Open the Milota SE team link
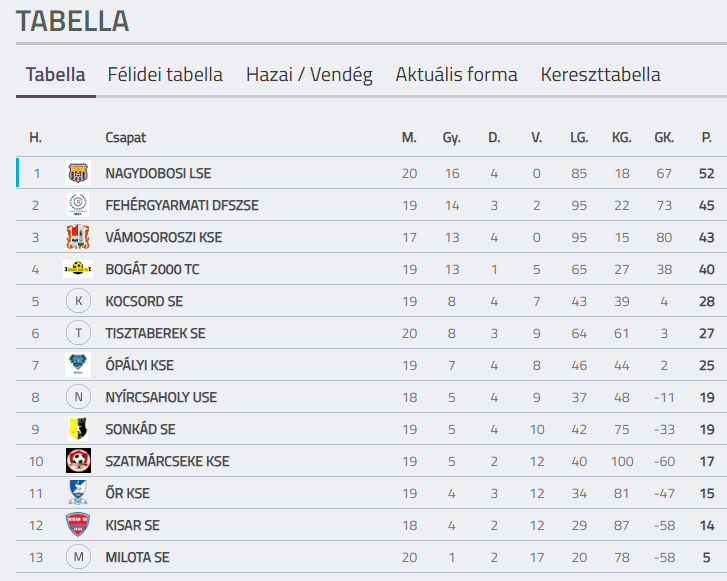 pyautogui.click(x=137, y=557)
